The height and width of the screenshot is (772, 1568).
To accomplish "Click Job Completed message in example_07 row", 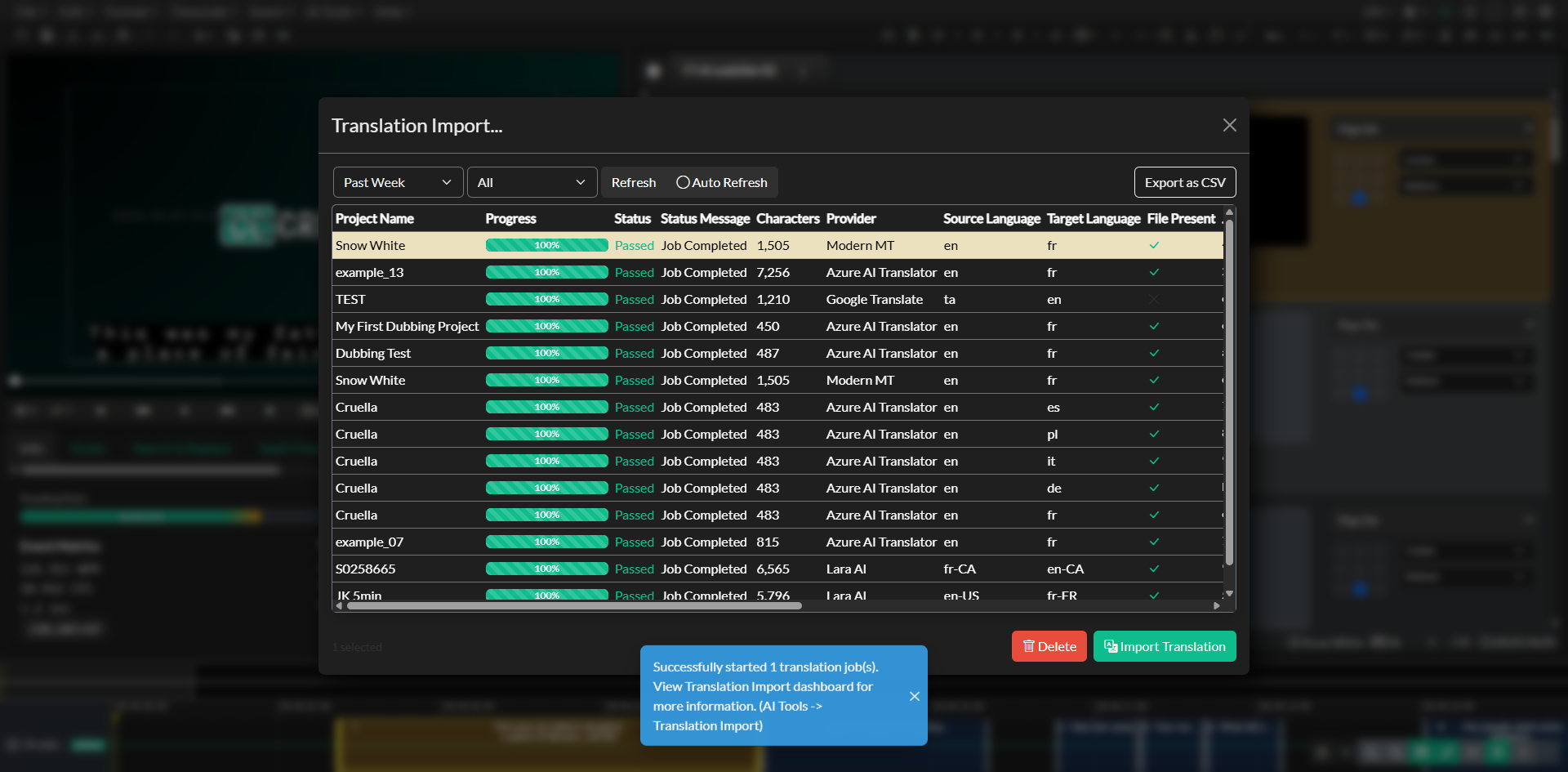I will click(x=704, y=542).
